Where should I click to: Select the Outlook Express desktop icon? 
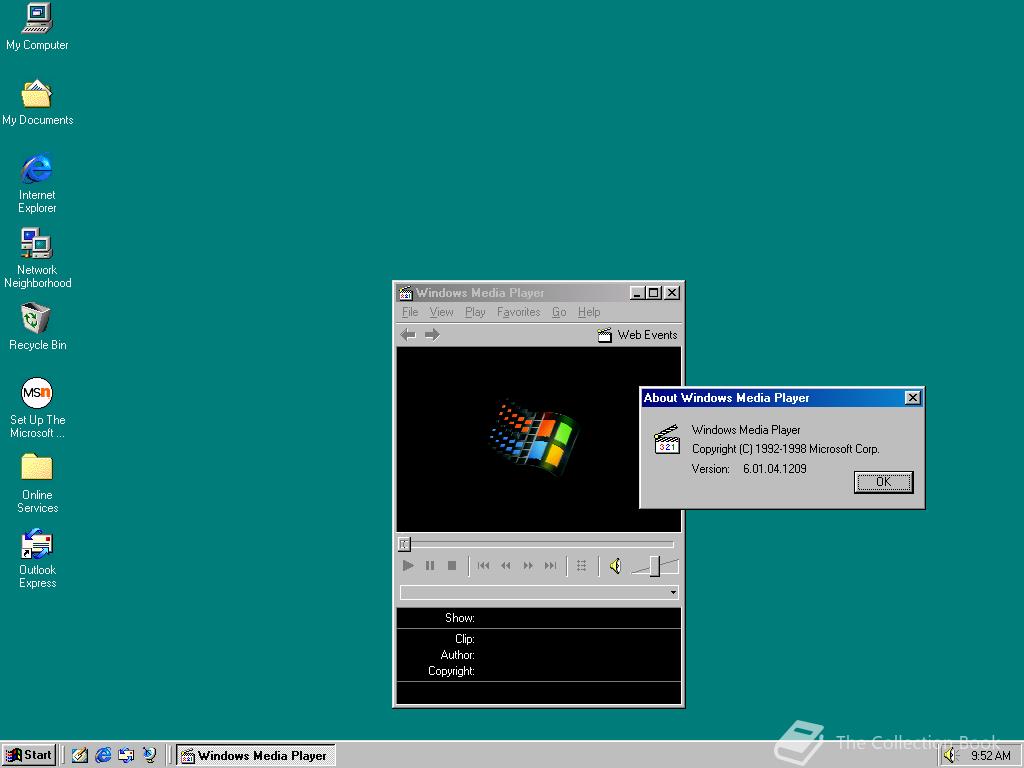[37, 558]
